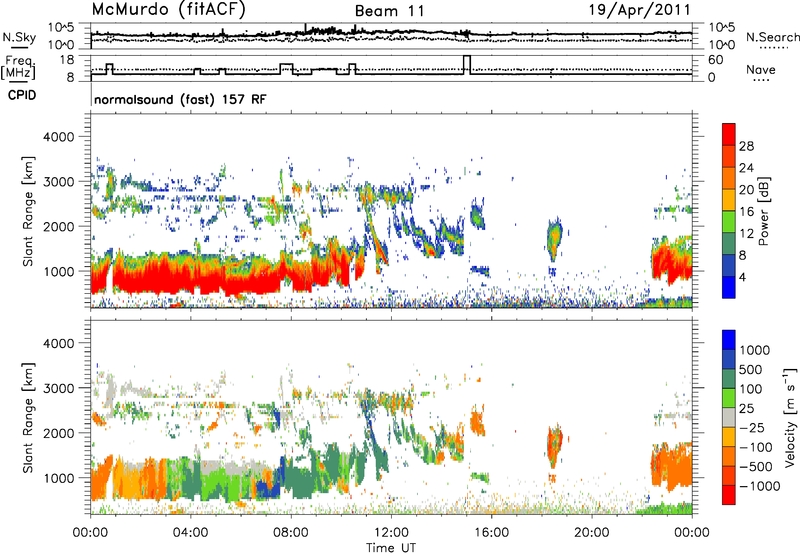This screenshot has width=800, height=554.
Task: Click the light green 12-16 dB power color band
Action: [729, 222]
